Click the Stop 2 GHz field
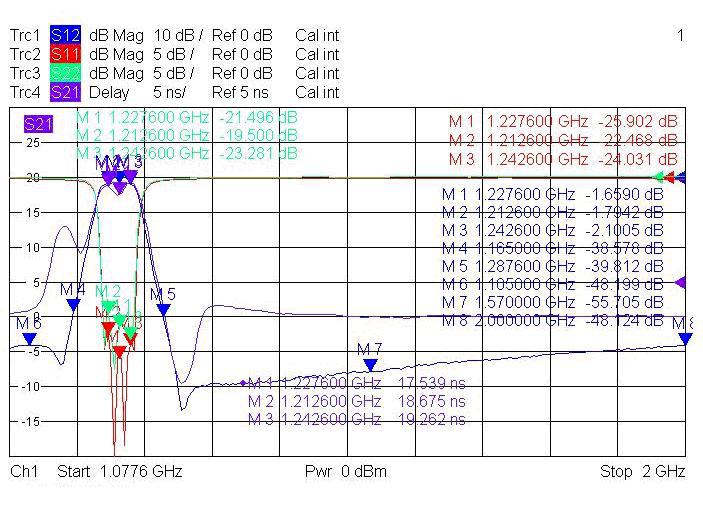This screenshot has width=703, height=511. click(x=642, y=471)
